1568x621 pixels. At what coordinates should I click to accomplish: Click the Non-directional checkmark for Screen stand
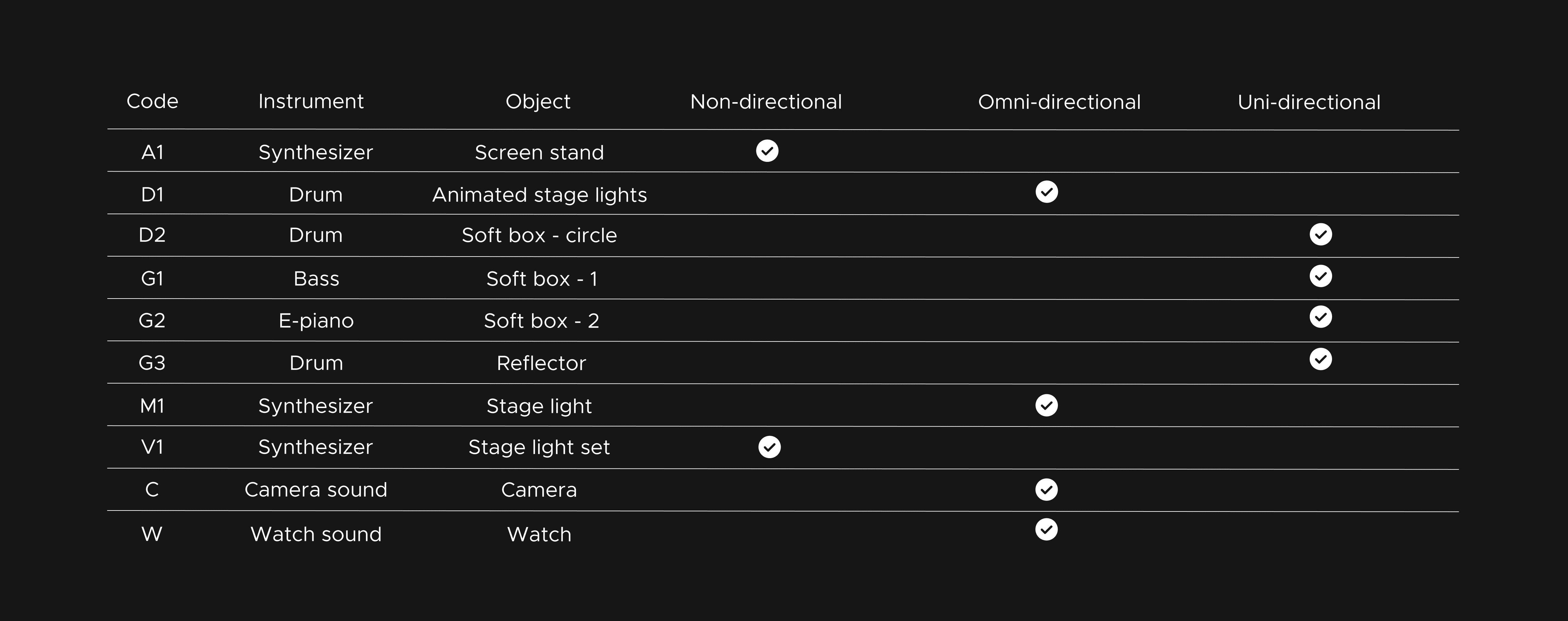point(767,151)
